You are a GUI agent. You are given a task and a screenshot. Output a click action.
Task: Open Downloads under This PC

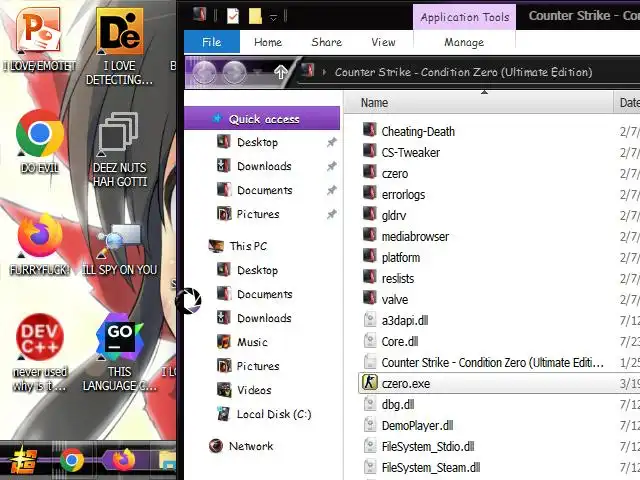[x=264, y=318]
